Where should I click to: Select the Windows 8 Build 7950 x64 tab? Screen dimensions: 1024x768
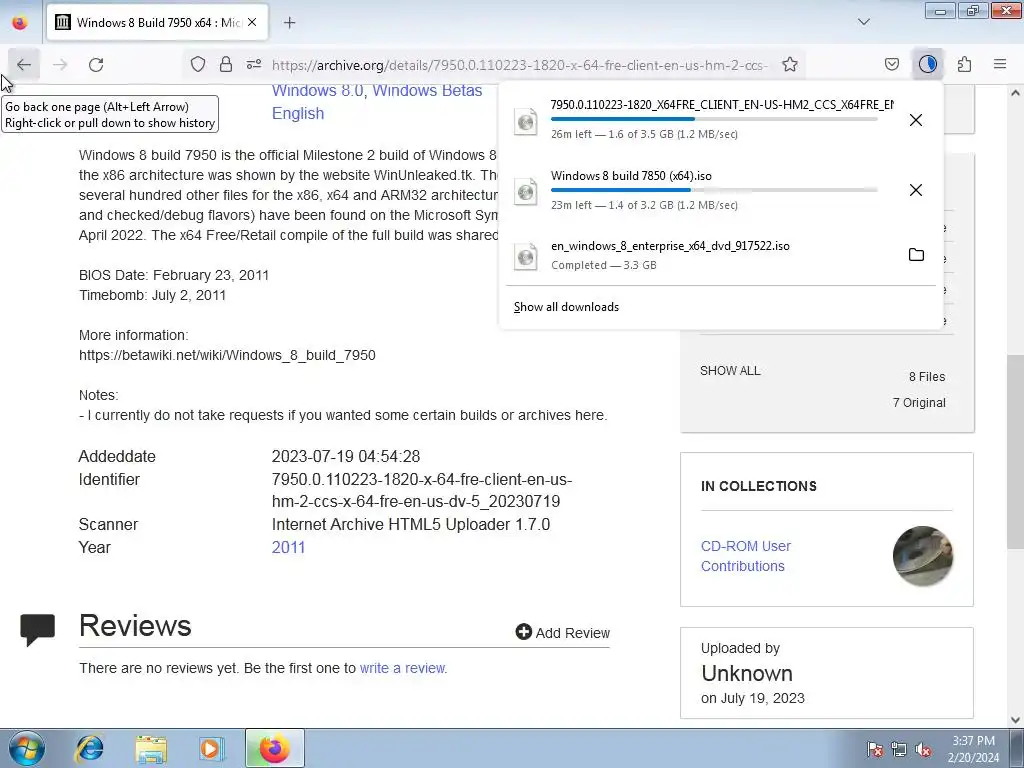[x=157, y=23]
